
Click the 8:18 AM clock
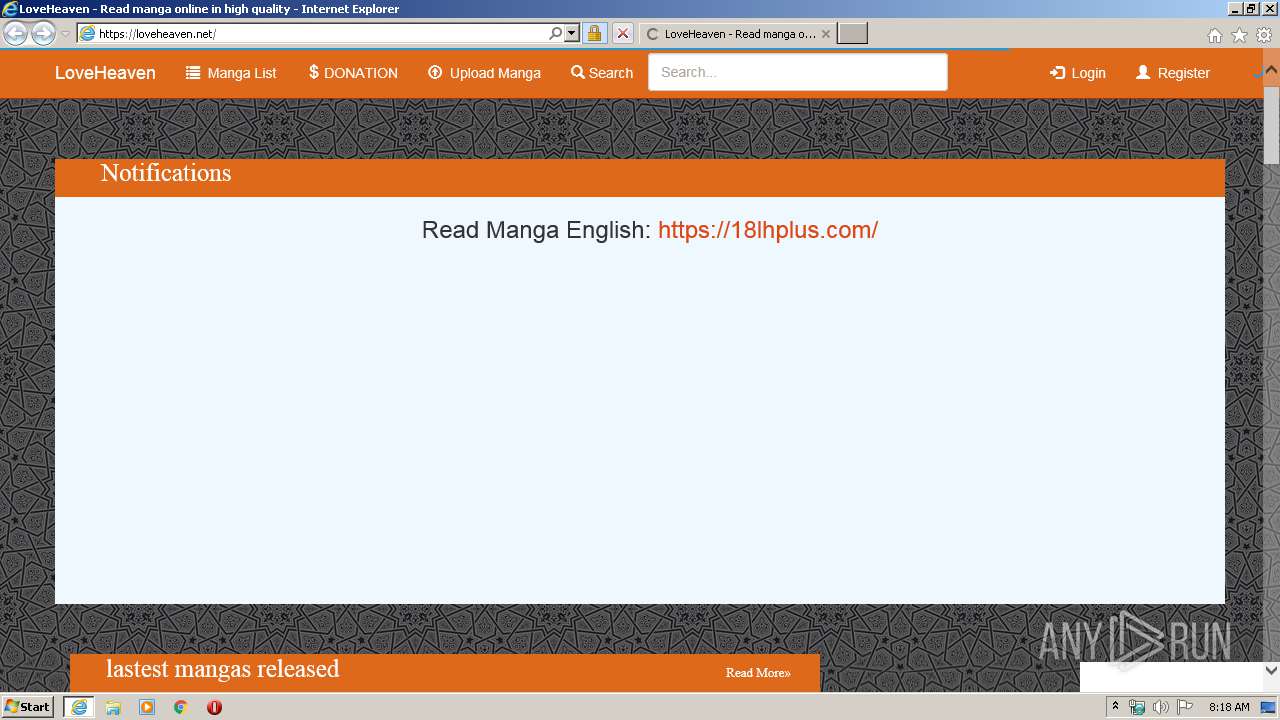tap(1229, 707)
